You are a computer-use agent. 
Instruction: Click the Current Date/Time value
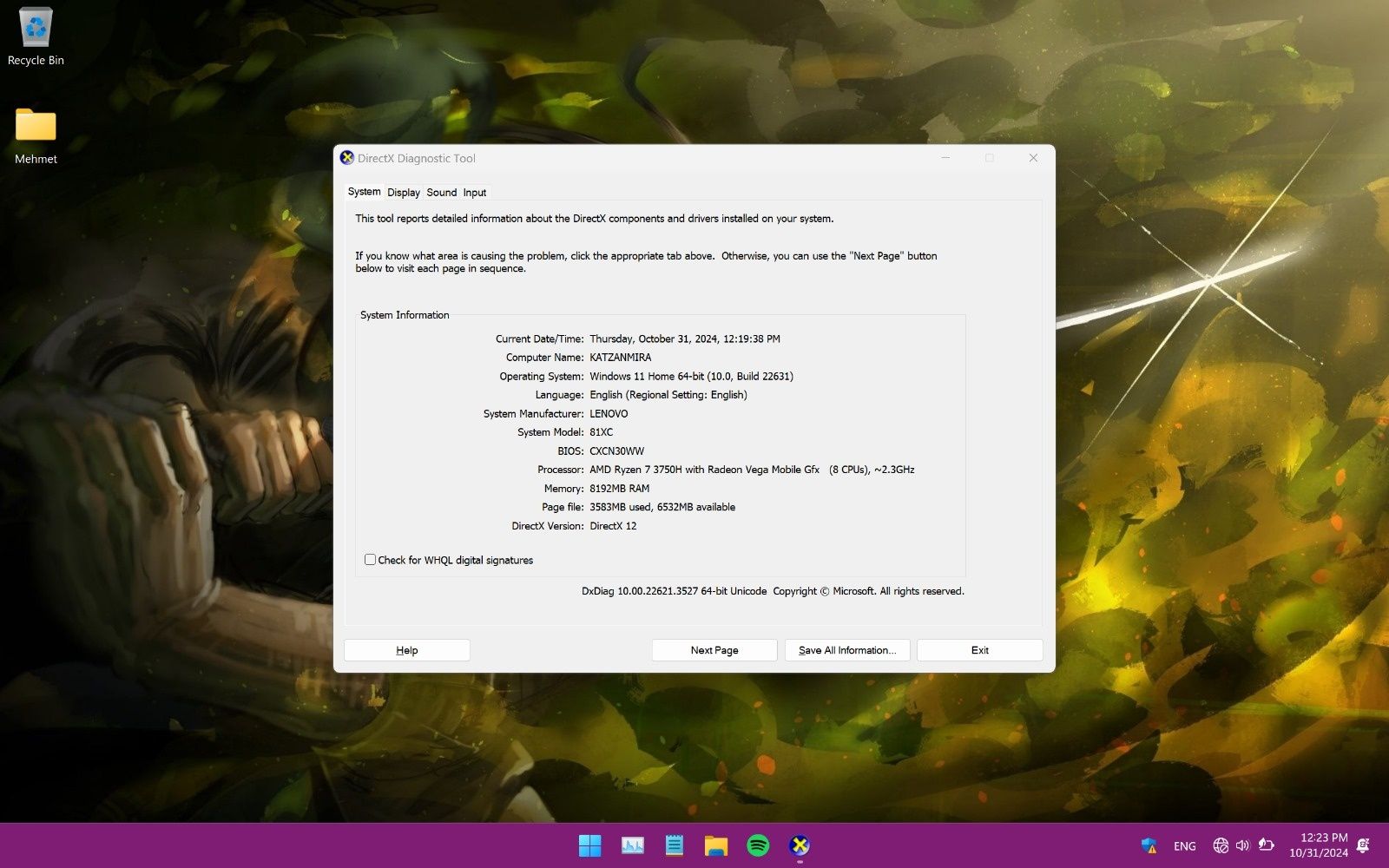pyautogui.click(x=685, y=339)
